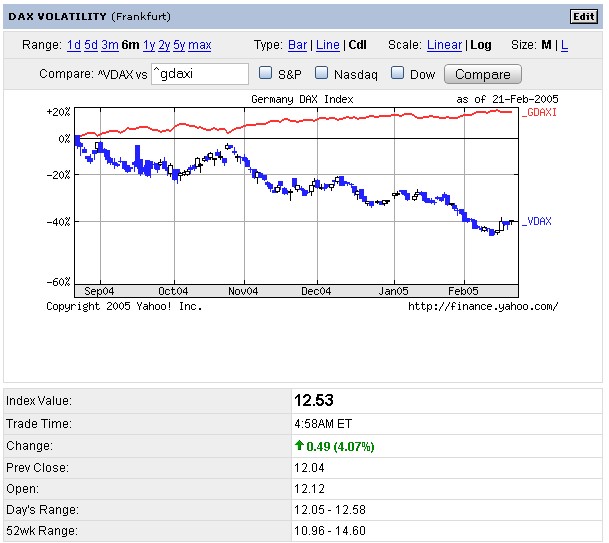Click the Open value 12.12
Image resolution: width=609 pixels, height=543 pixels.
[x=309, y=489]
